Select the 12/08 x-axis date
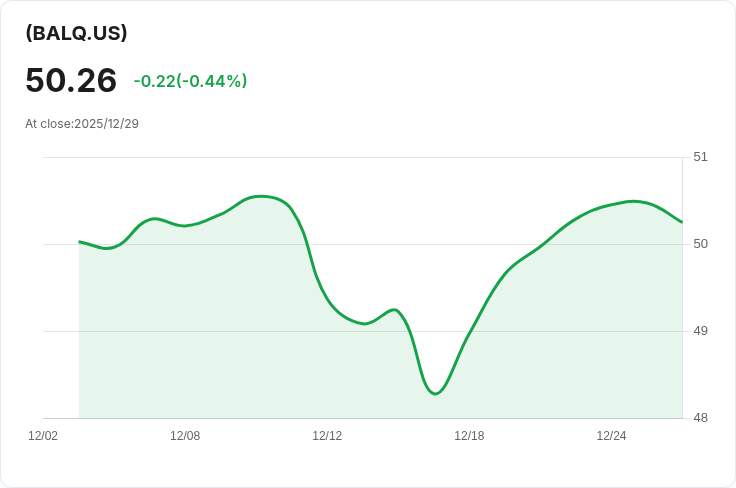736x488 pixels. (185, 436)
